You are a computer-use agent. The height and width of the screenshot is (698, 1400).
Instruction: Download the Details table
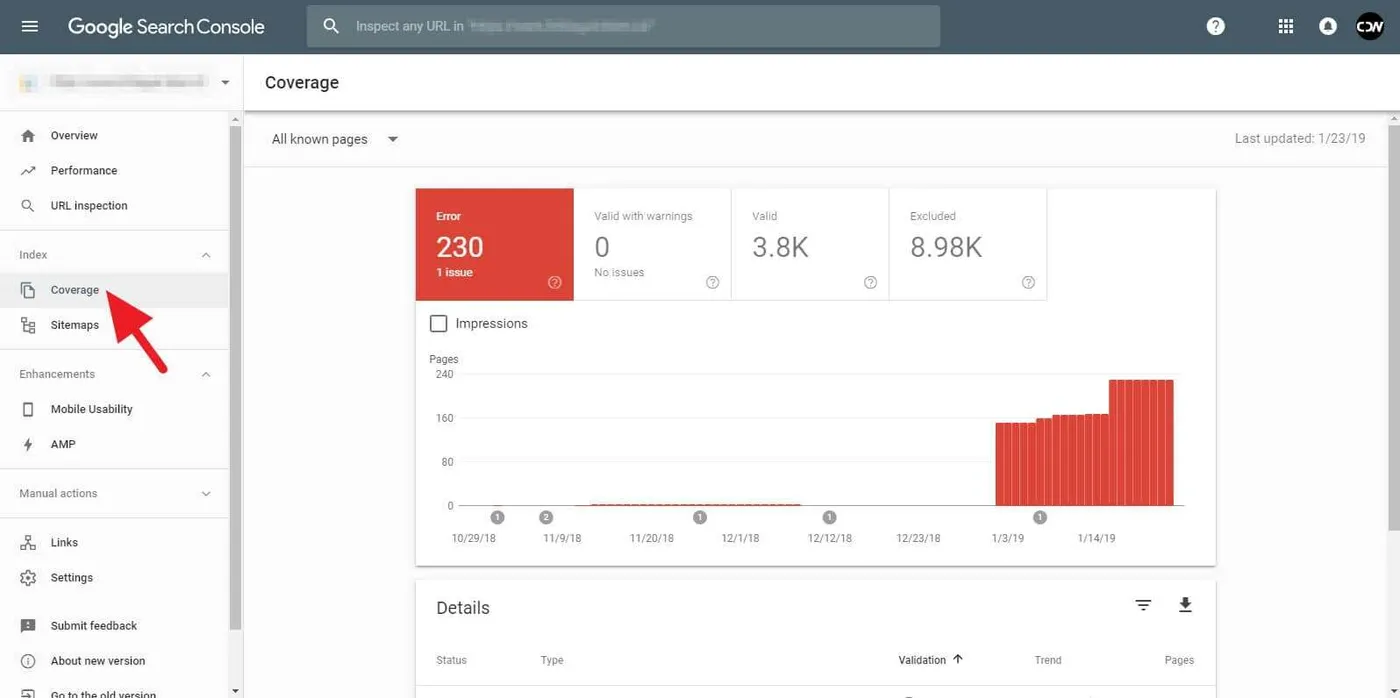(x=1185, y=605)
